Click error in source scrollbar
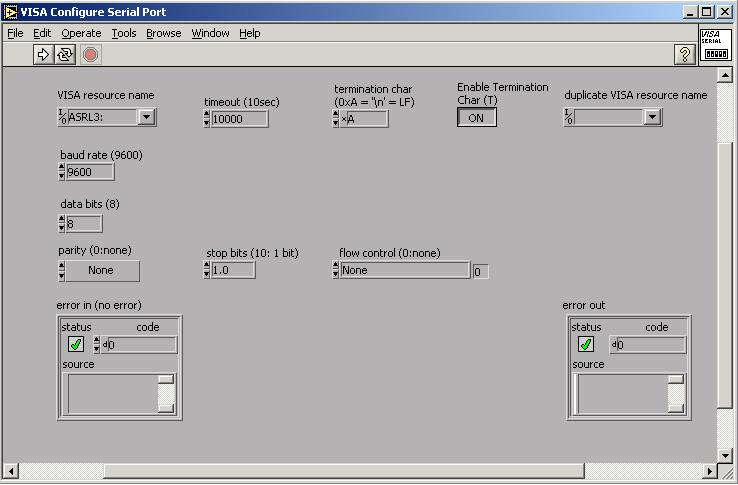738x485 pixels. click(x=166, y=394)
